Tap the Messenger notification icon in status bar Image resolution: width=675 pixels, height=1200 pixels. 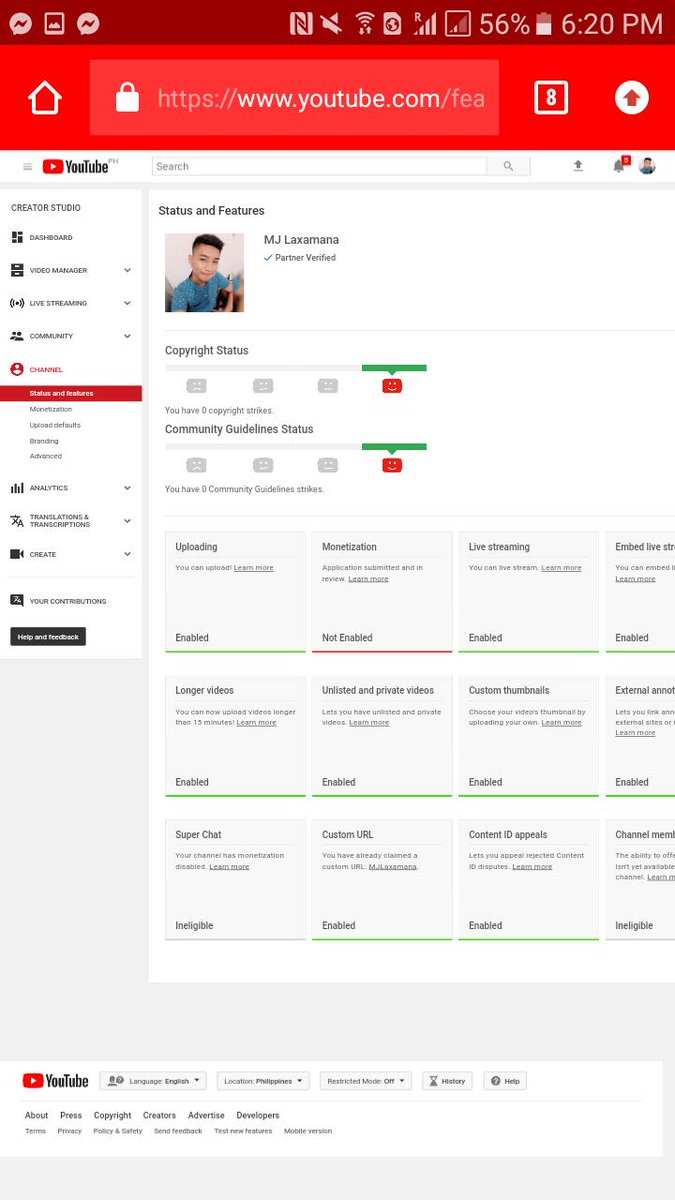18,23
